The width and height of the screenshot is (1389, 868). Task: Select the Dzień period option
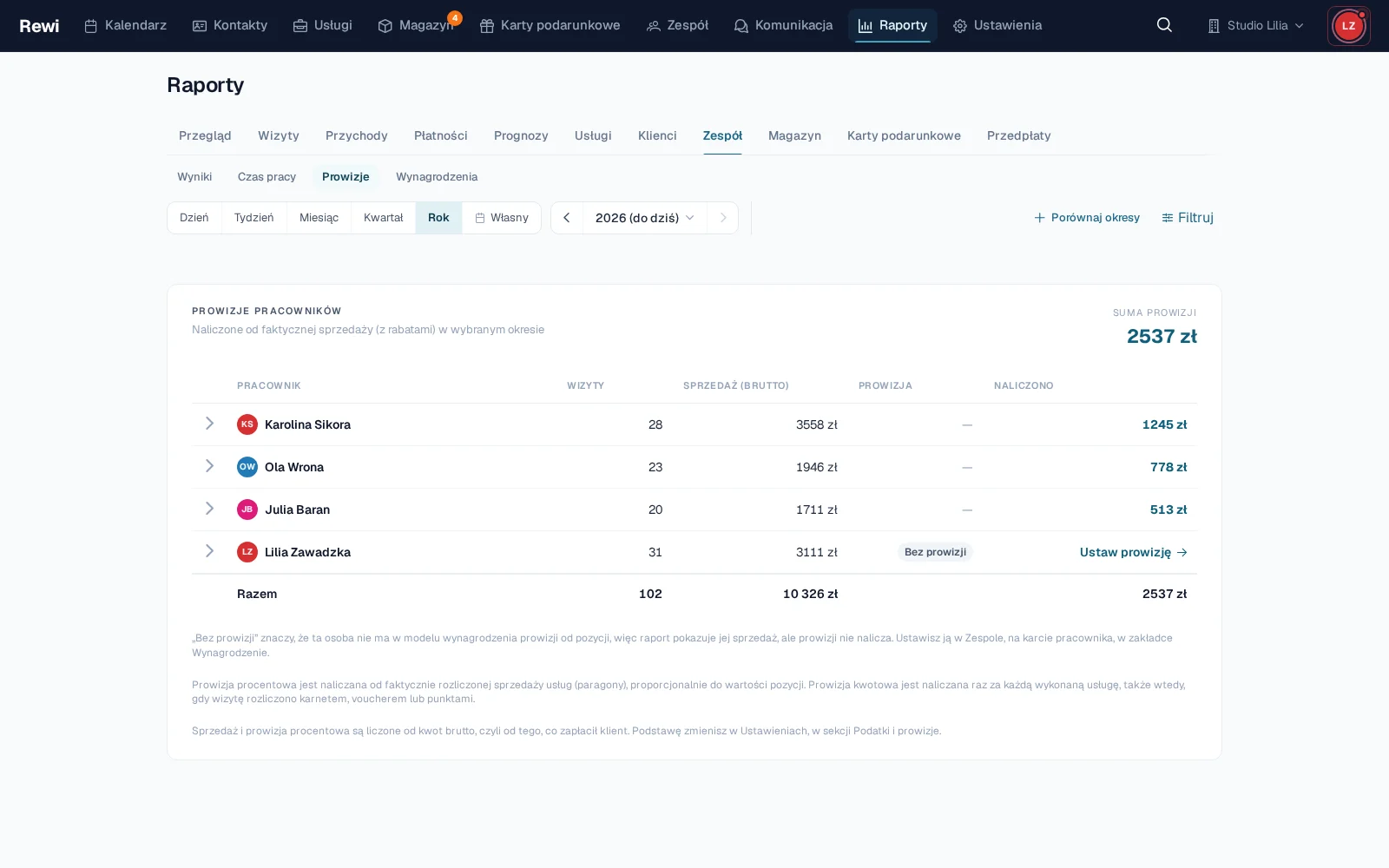(194, 218)
